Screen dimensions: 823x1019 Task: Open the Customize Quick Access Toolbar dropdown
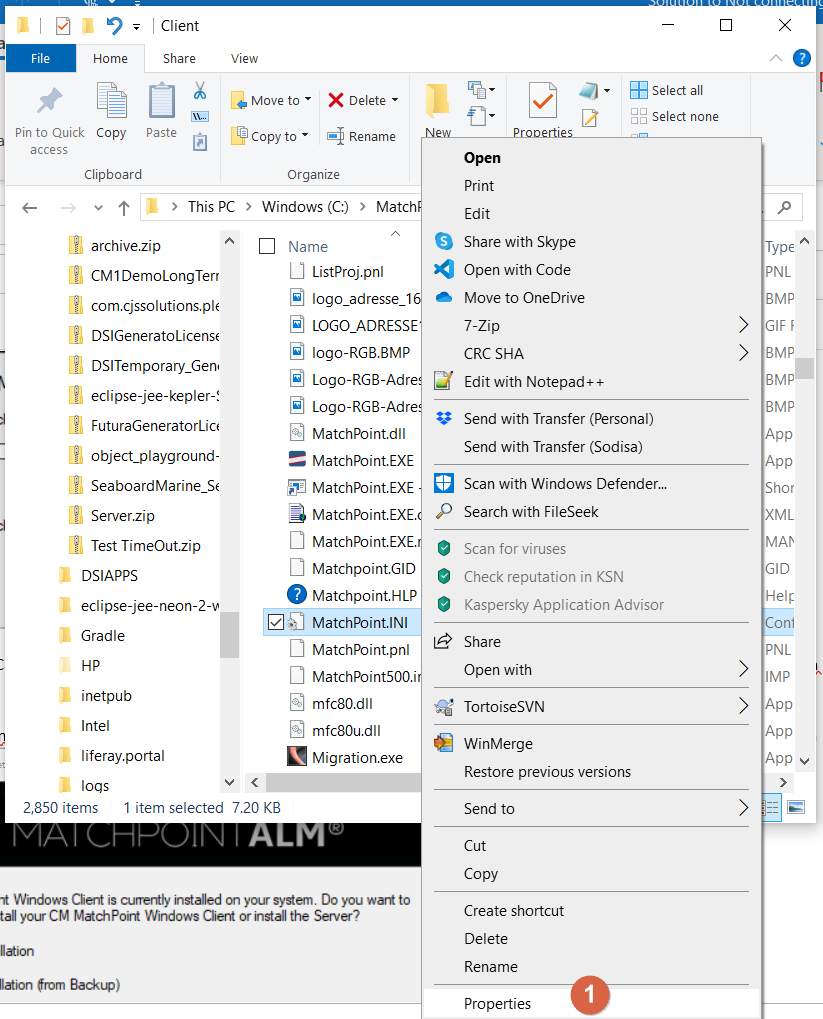(137, 27)
